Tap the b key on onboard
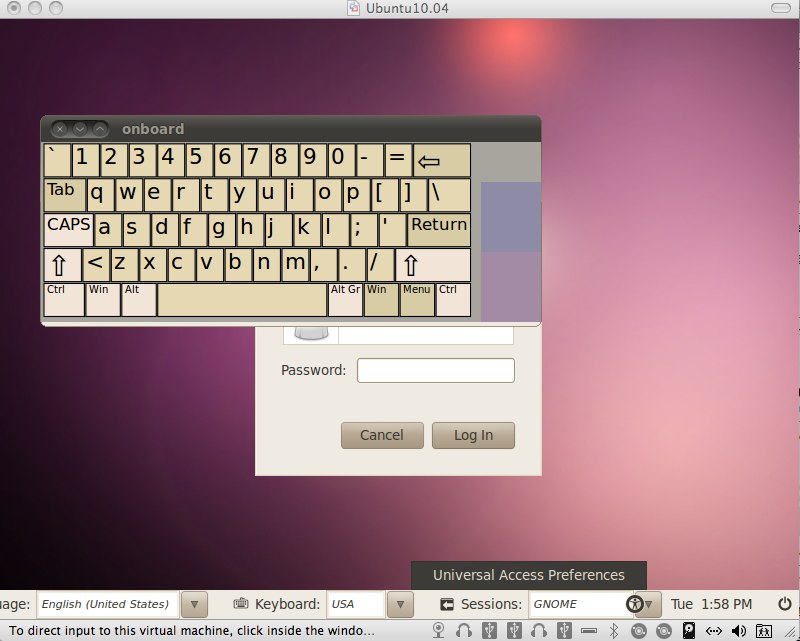The width and height of the screenshot is (800, 641). pos(238,265)
